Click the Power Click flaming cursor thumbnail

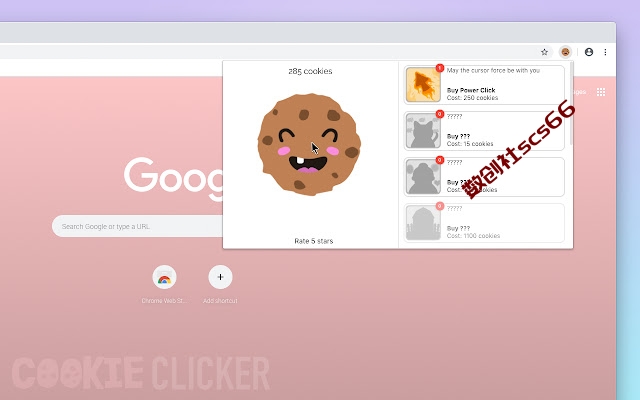point(423,84)
